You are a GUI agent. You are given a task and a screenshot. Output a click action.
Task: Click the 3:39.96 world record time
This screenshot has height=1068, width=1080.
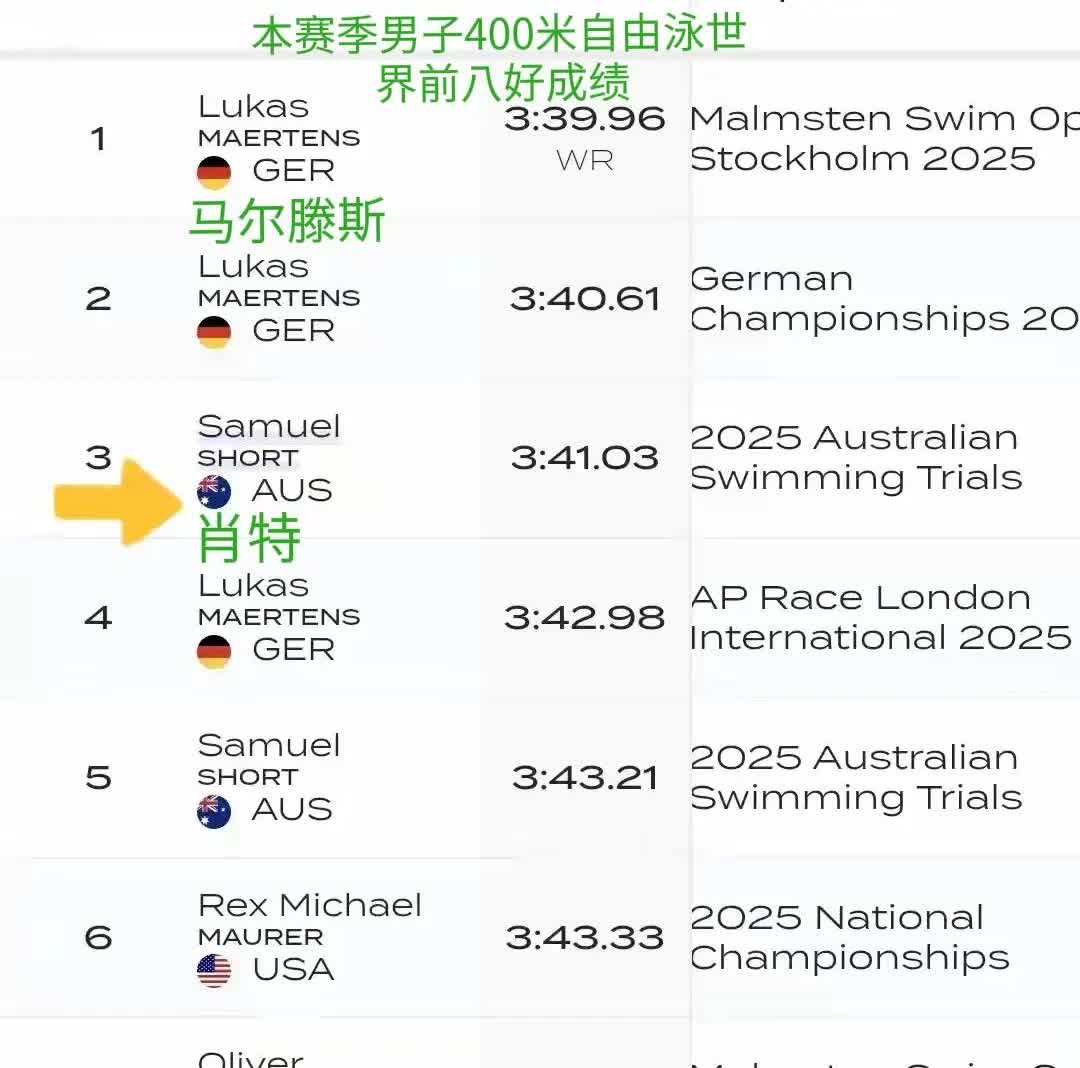(x=584, y=119)
